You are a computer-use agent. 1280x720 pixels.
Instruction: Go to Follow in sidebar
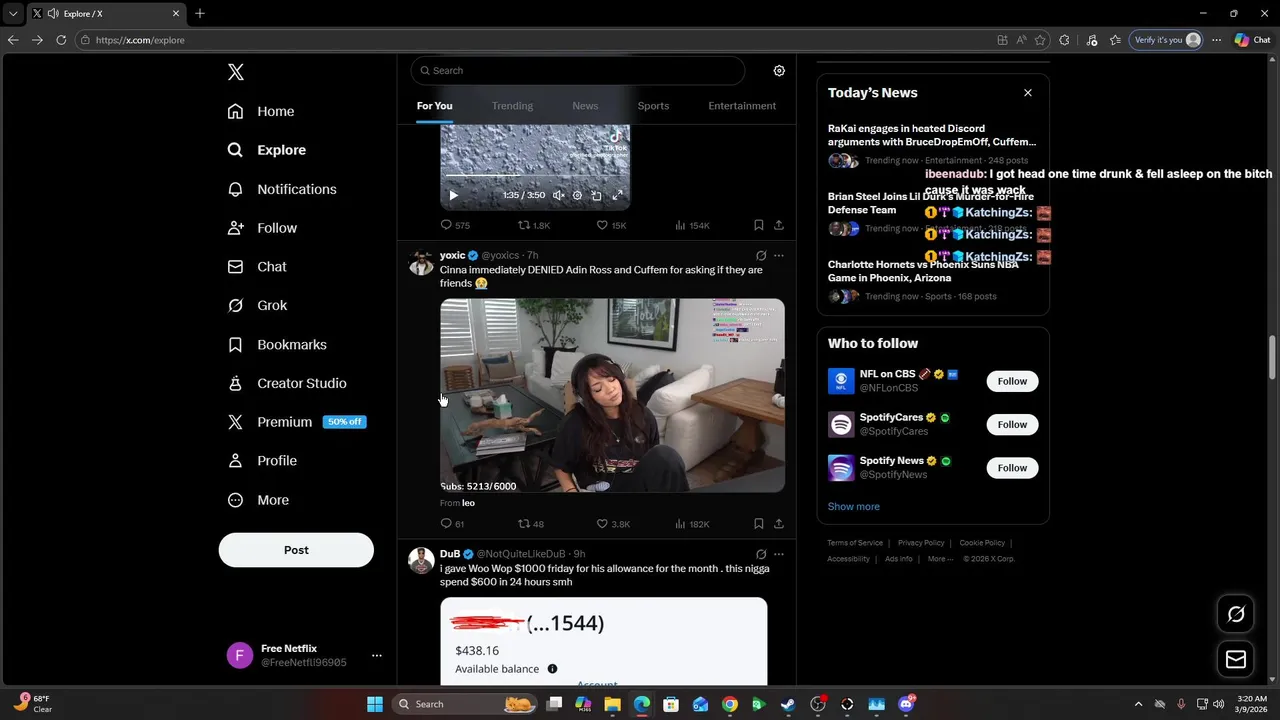262,228
